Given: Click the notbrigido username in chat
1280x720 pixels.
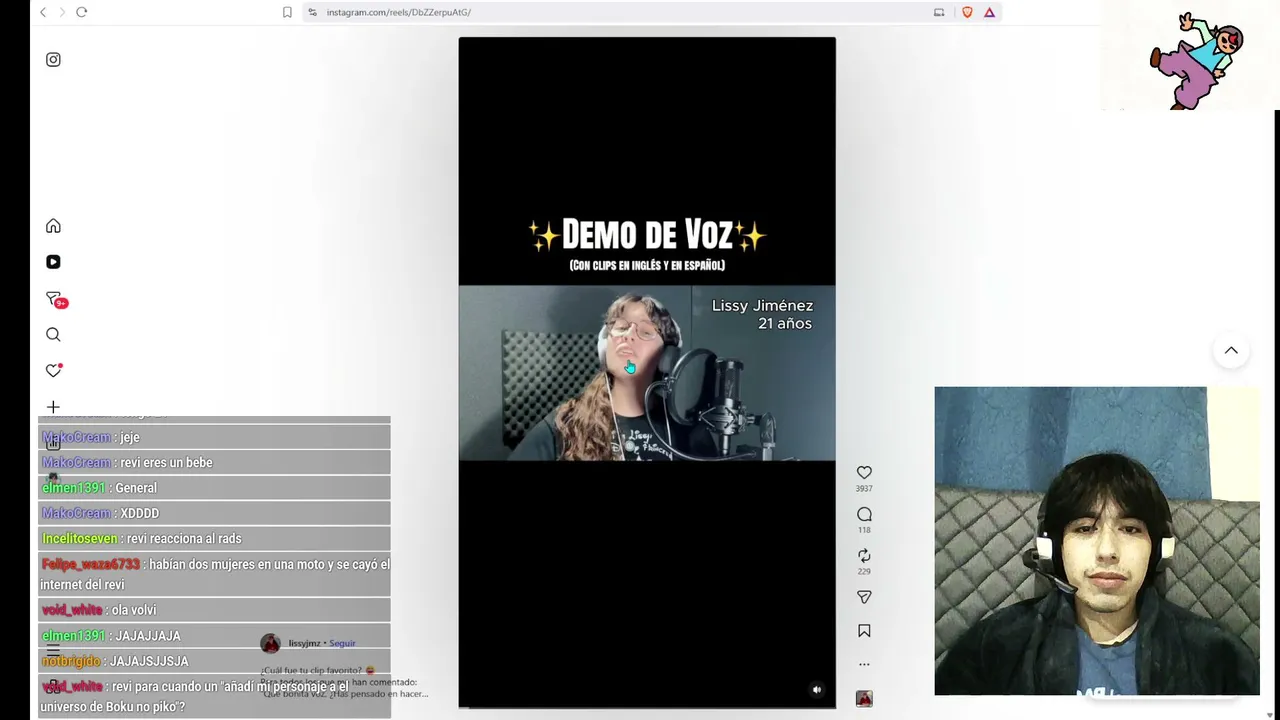Looking at the screenshot, I should [71, 661].
